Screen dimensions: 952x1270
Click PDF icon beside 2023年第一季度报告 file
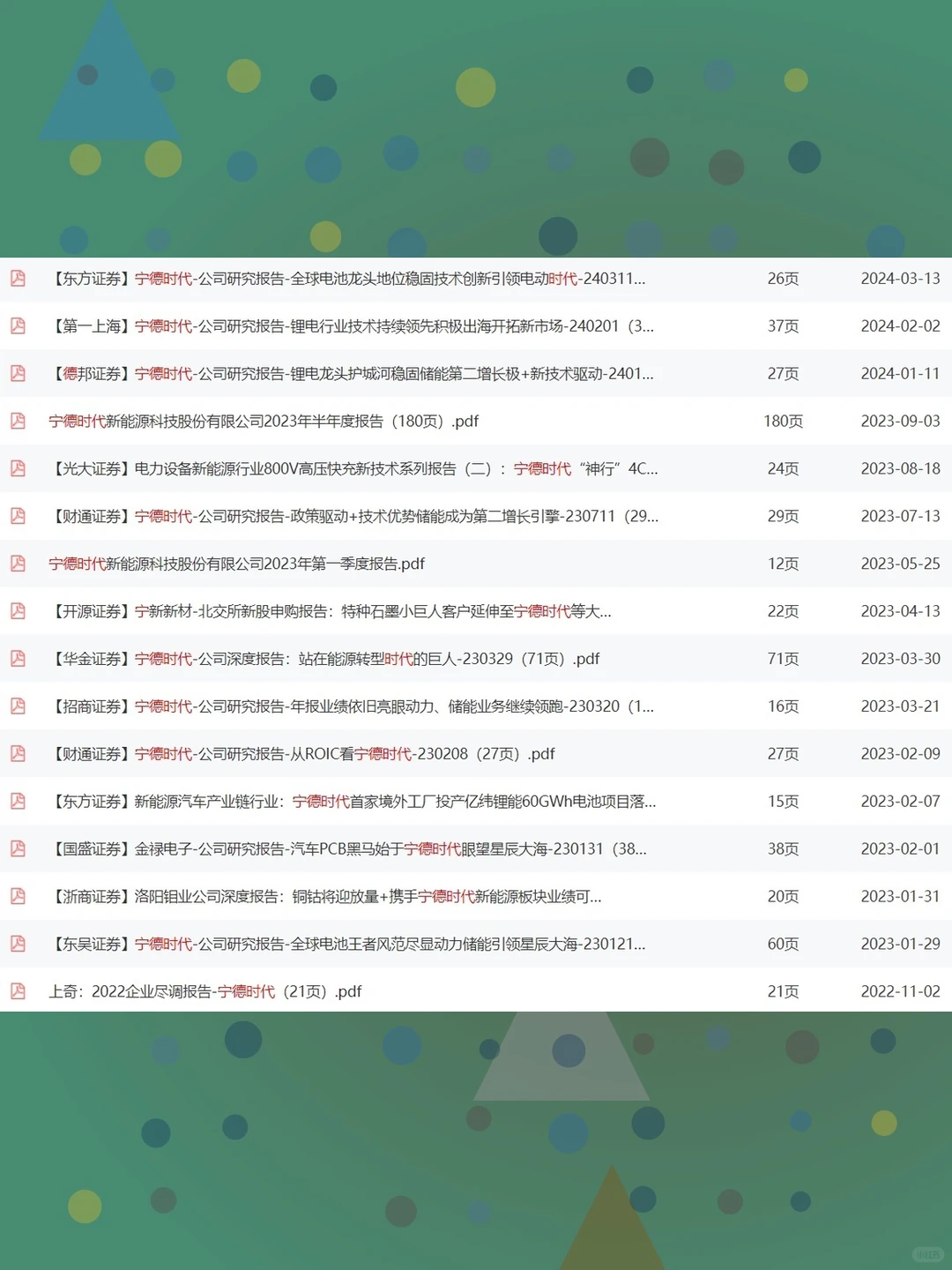(x=18, y=564)
